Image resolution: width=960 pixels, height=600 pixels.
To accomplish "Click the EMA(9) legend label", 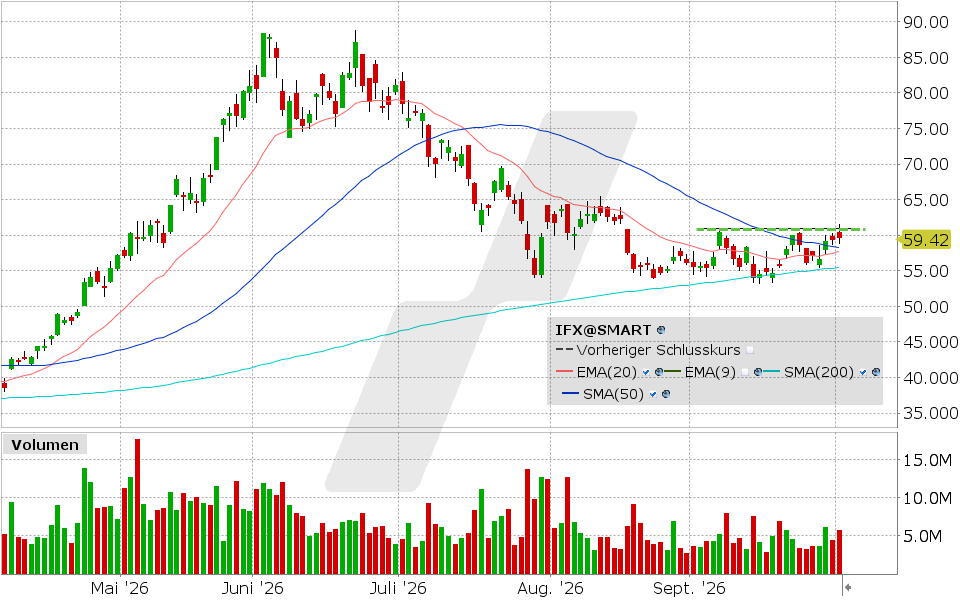I will (710, 372).
